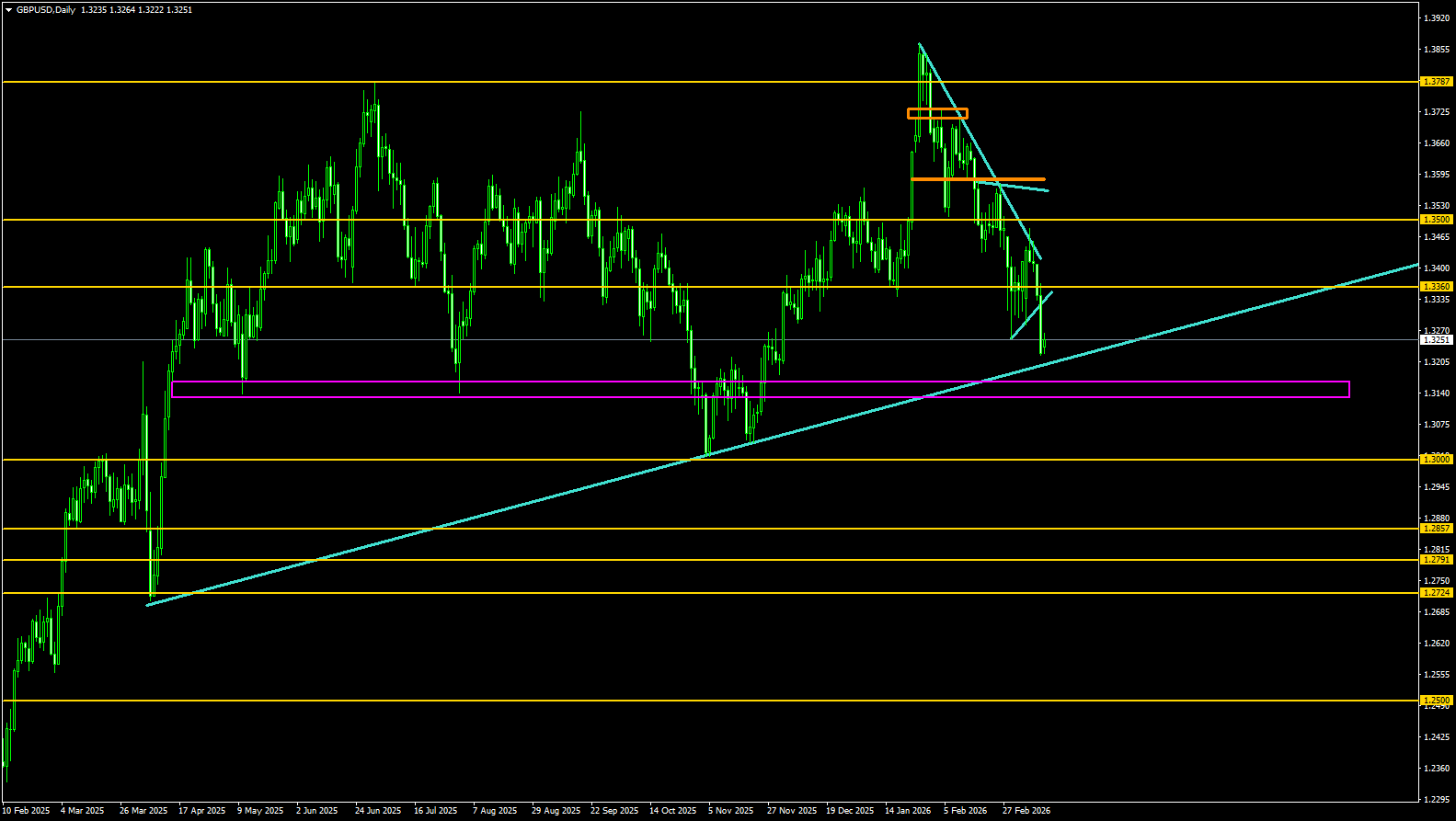This screenshot has height=821, width=1456.
Task: Click the 22 Sep 2025 date label
Action: [614, 811]
